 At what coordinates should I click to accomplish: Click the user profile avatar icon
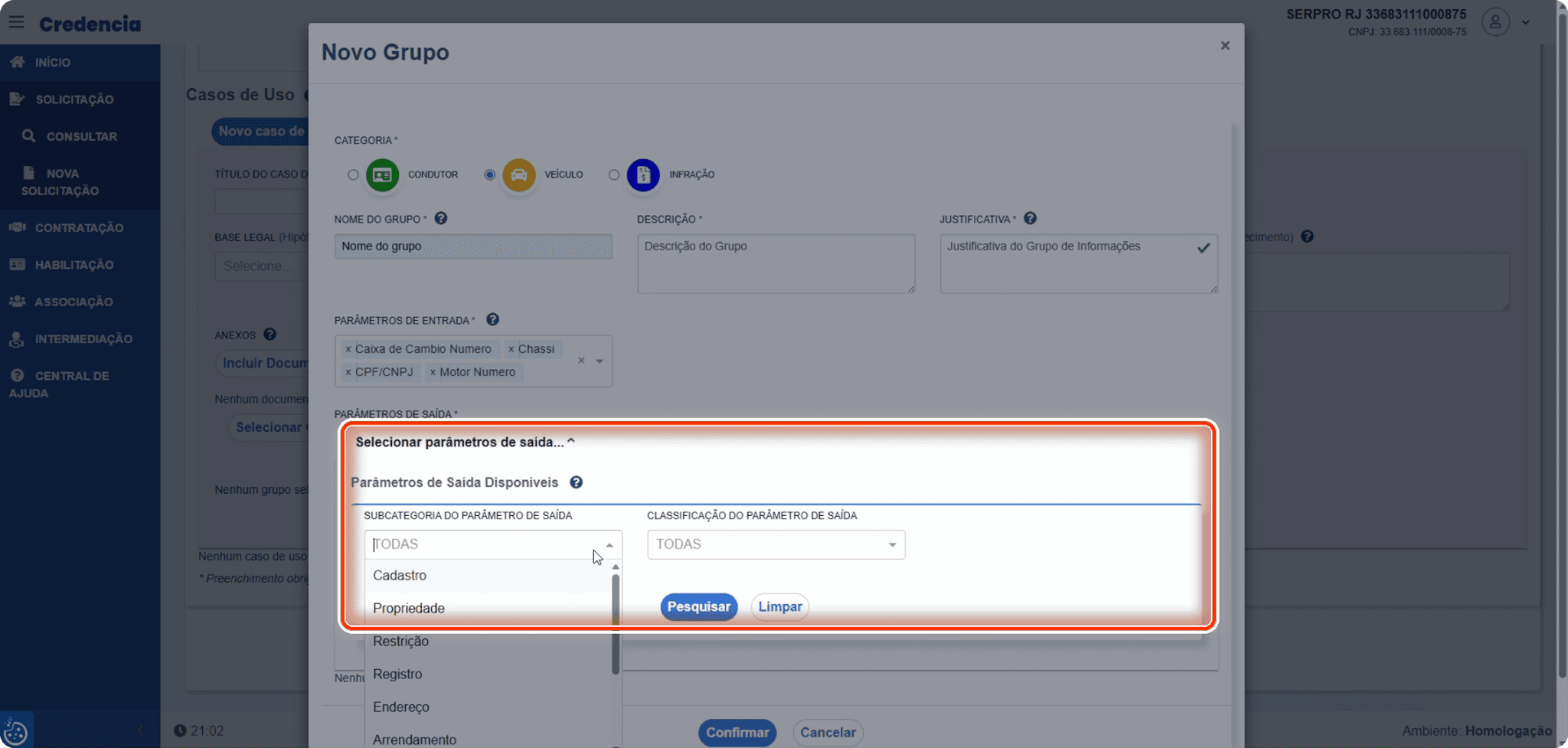point(1495,21)
